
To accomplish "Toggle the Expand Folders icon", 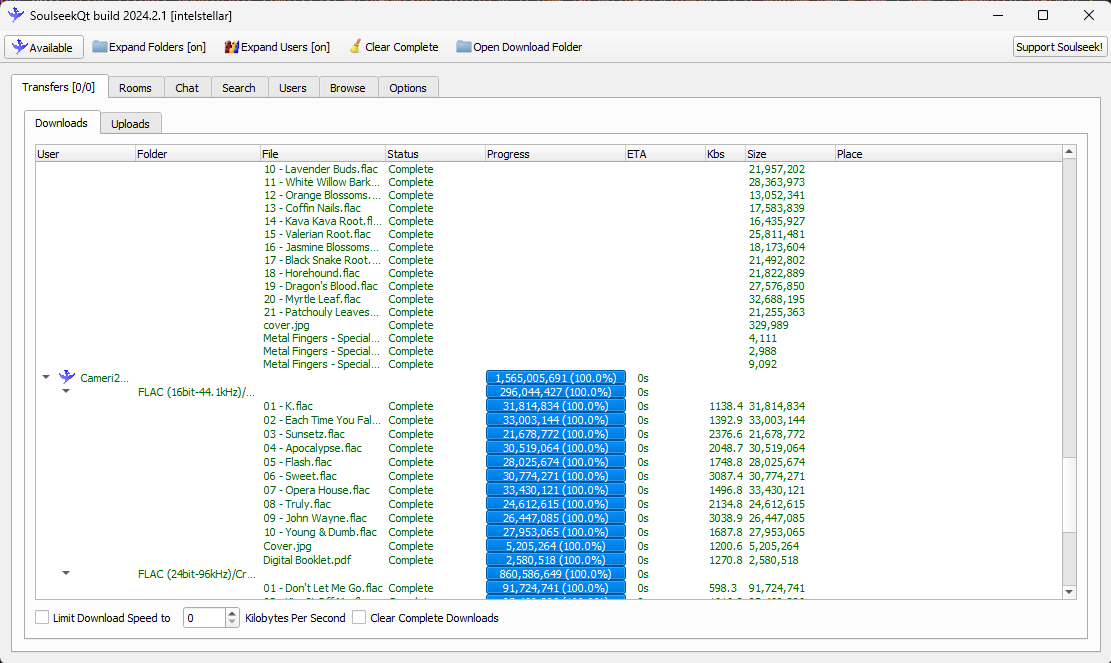I will (x=99, y=47).
